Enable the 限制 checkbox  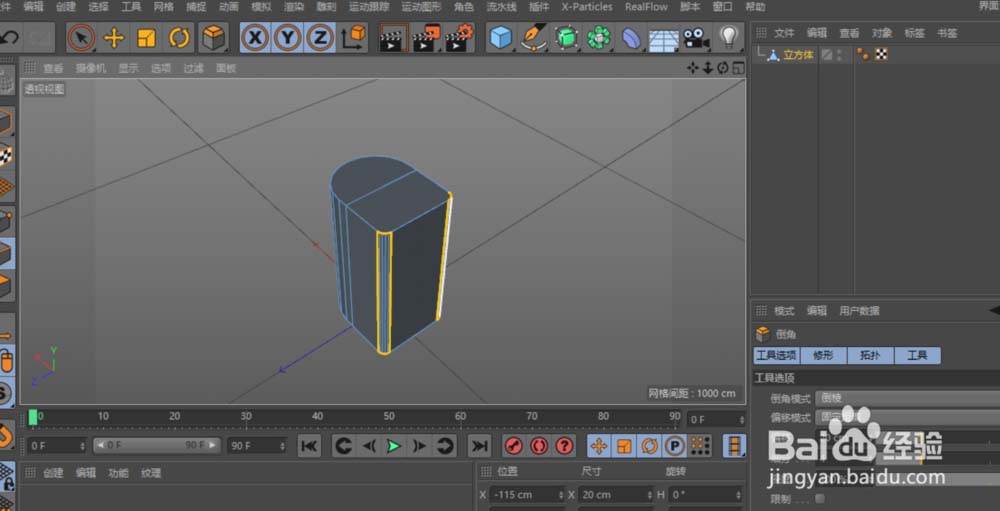tap(820, 498)
